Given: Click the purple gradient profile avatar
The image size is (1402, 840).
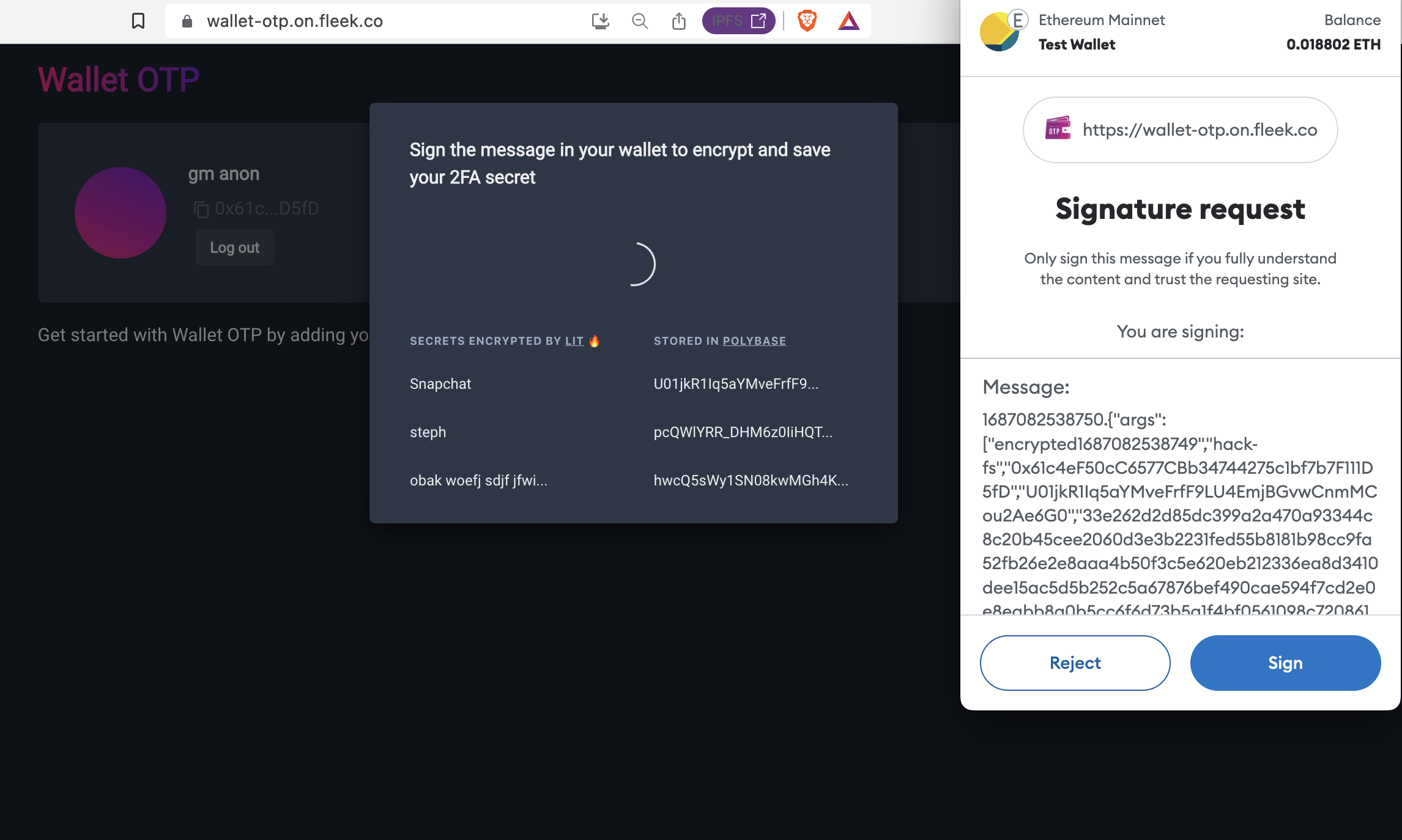Looking at the screenshot, I should (x=121, y=213).
